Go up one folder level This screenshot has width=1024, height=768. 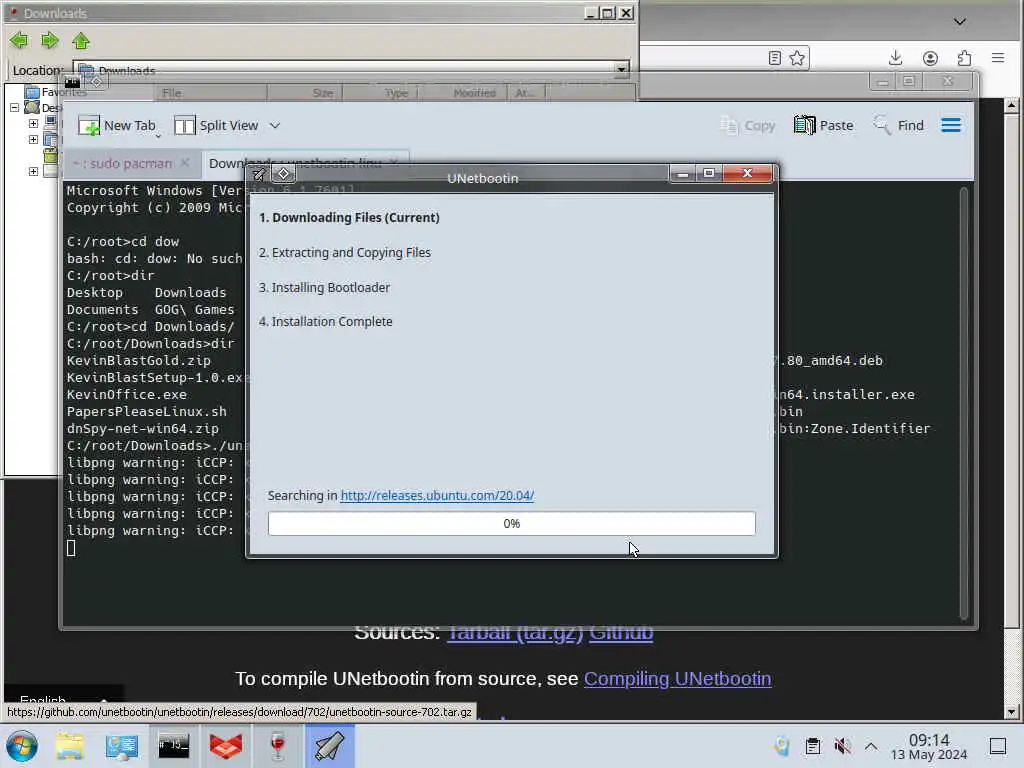pos(81,40)
